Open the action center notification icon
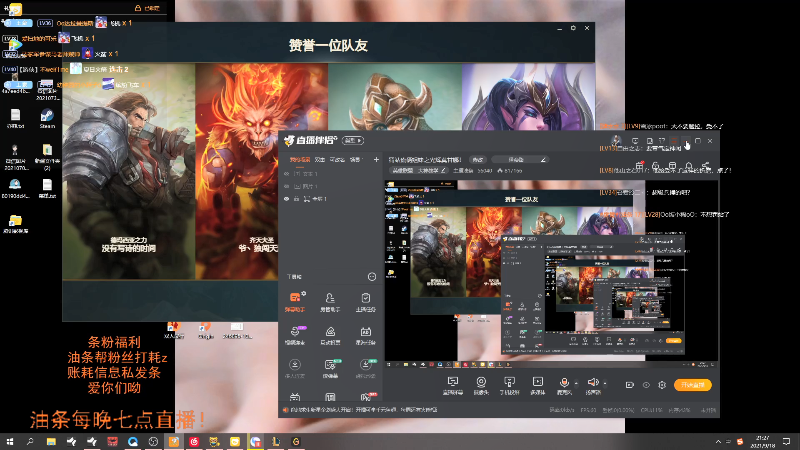800x450 pixels. click(x=786, y=441)
